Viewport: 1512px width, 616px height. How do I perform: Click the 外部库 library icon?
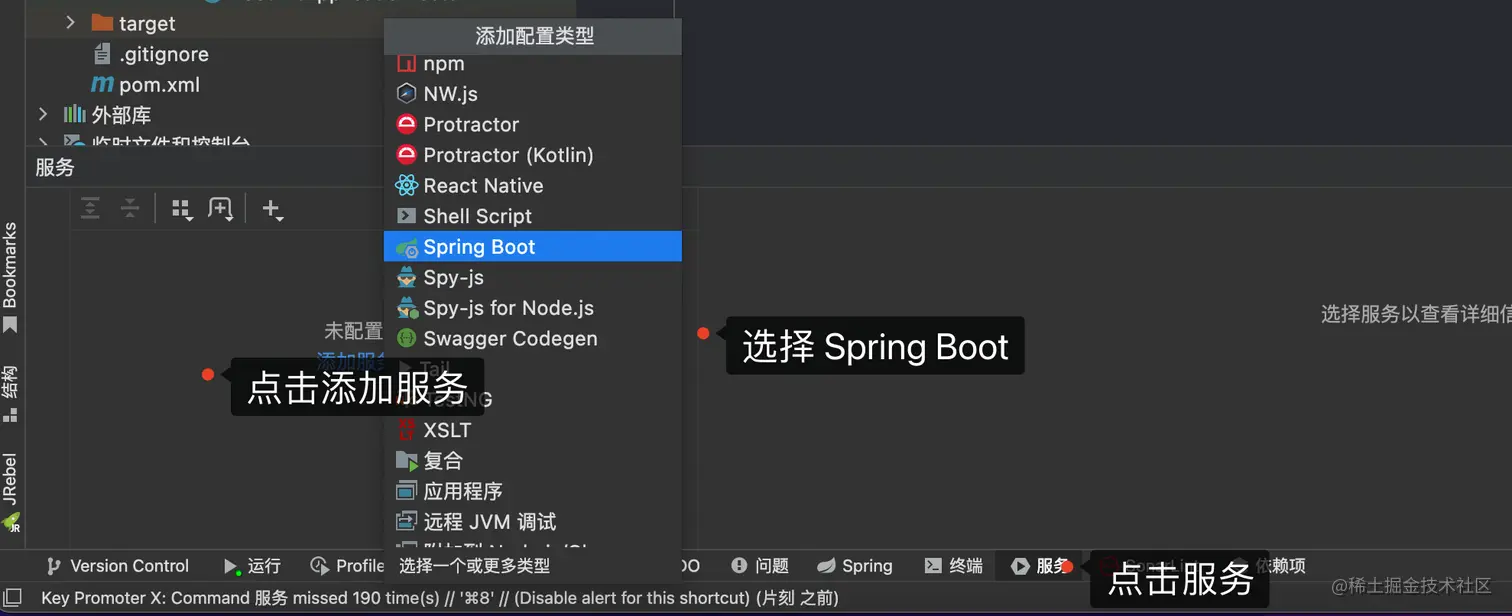(75, 114)
